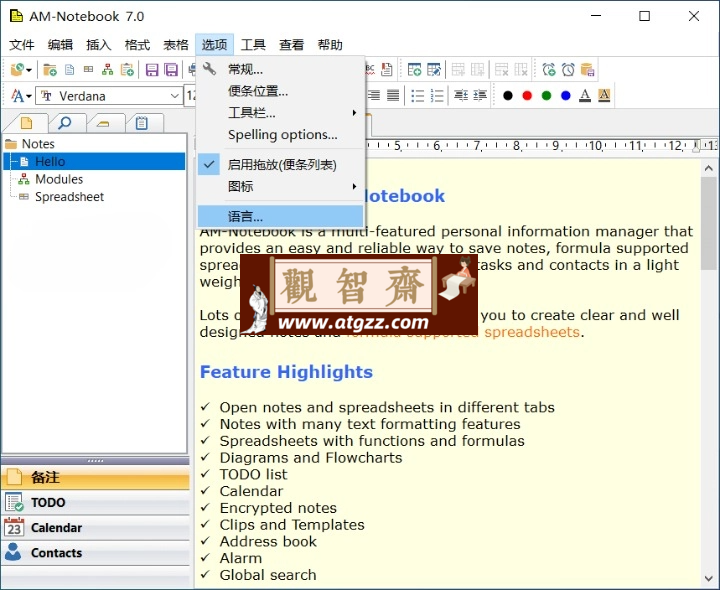Open the 表格 menu

pos(176,45)
